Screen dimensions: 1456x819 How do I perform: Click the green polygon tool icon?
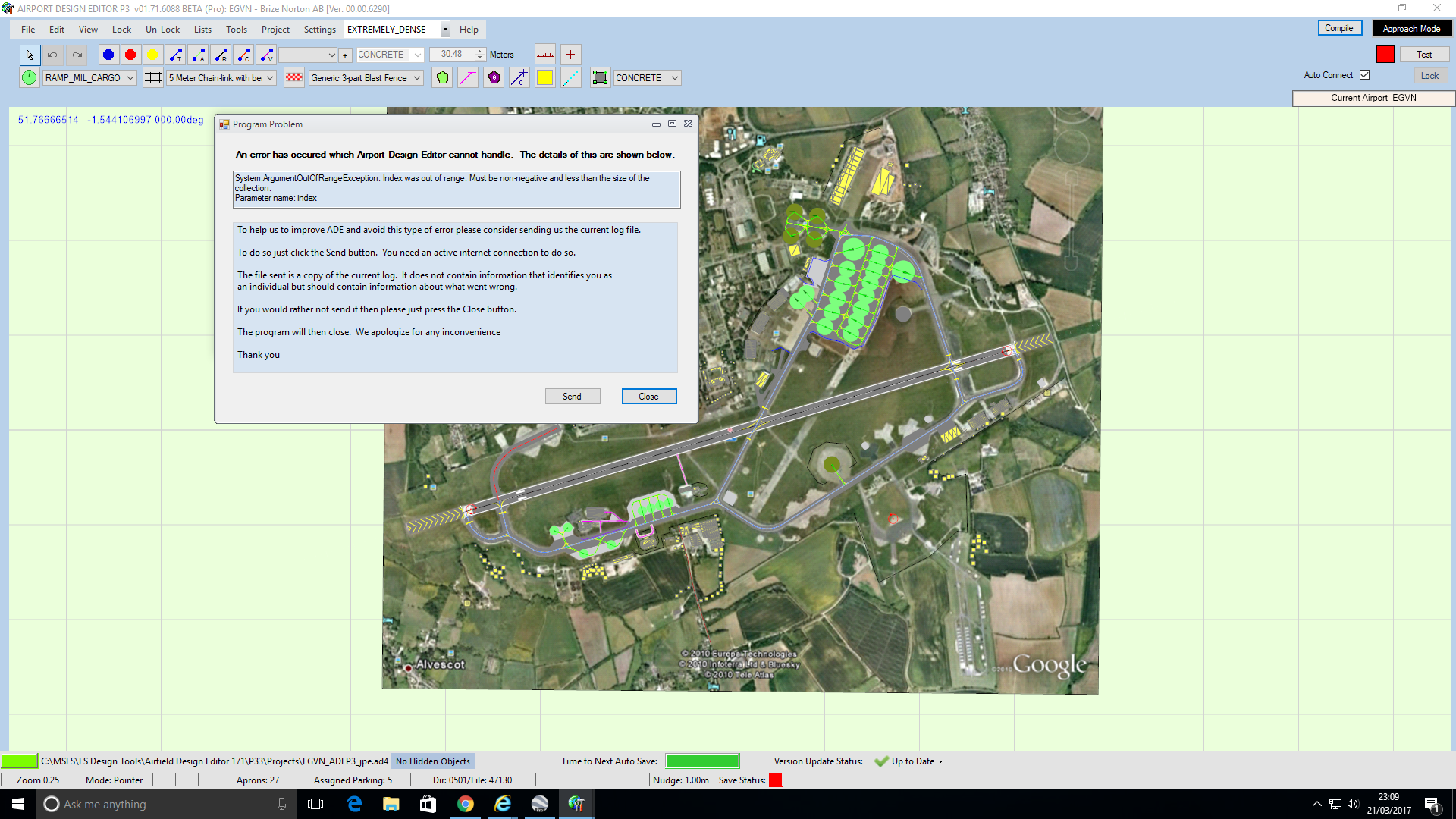(443, 77)
